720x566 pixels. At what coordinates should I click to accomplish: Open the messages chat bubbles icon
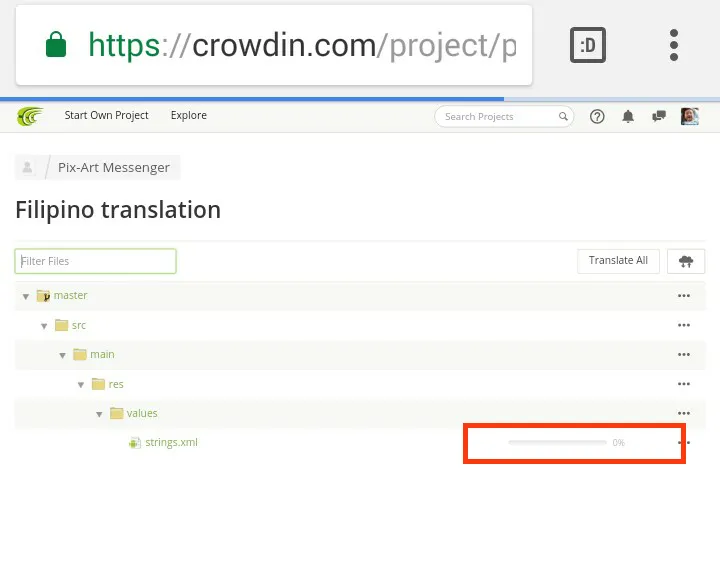[659, 116]
